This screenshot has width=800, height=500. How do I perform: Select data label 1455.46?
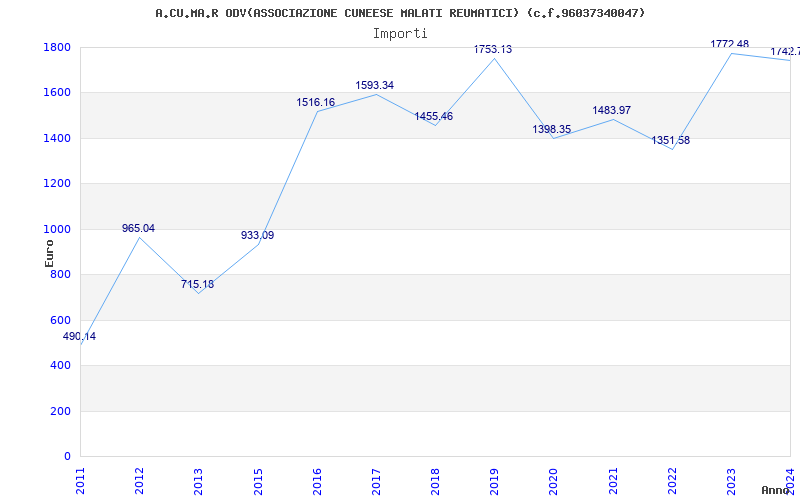click(x=434, y=116)
